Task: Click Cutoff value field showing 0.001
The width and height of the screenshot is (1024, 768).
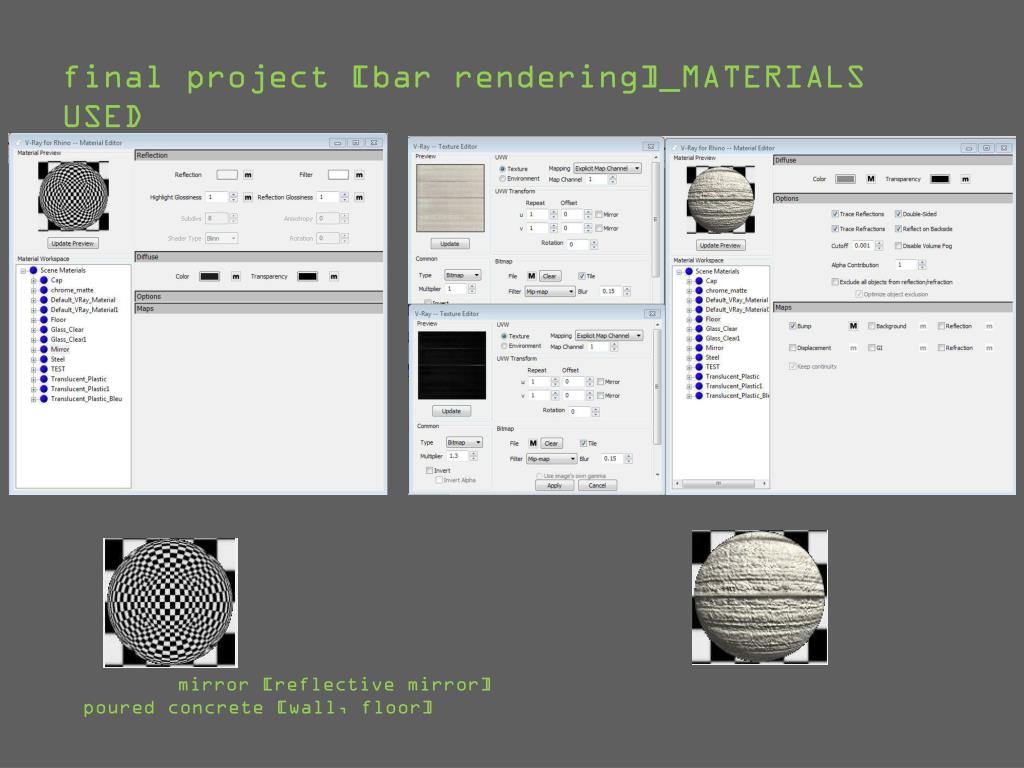Action: tap(863, 246)
